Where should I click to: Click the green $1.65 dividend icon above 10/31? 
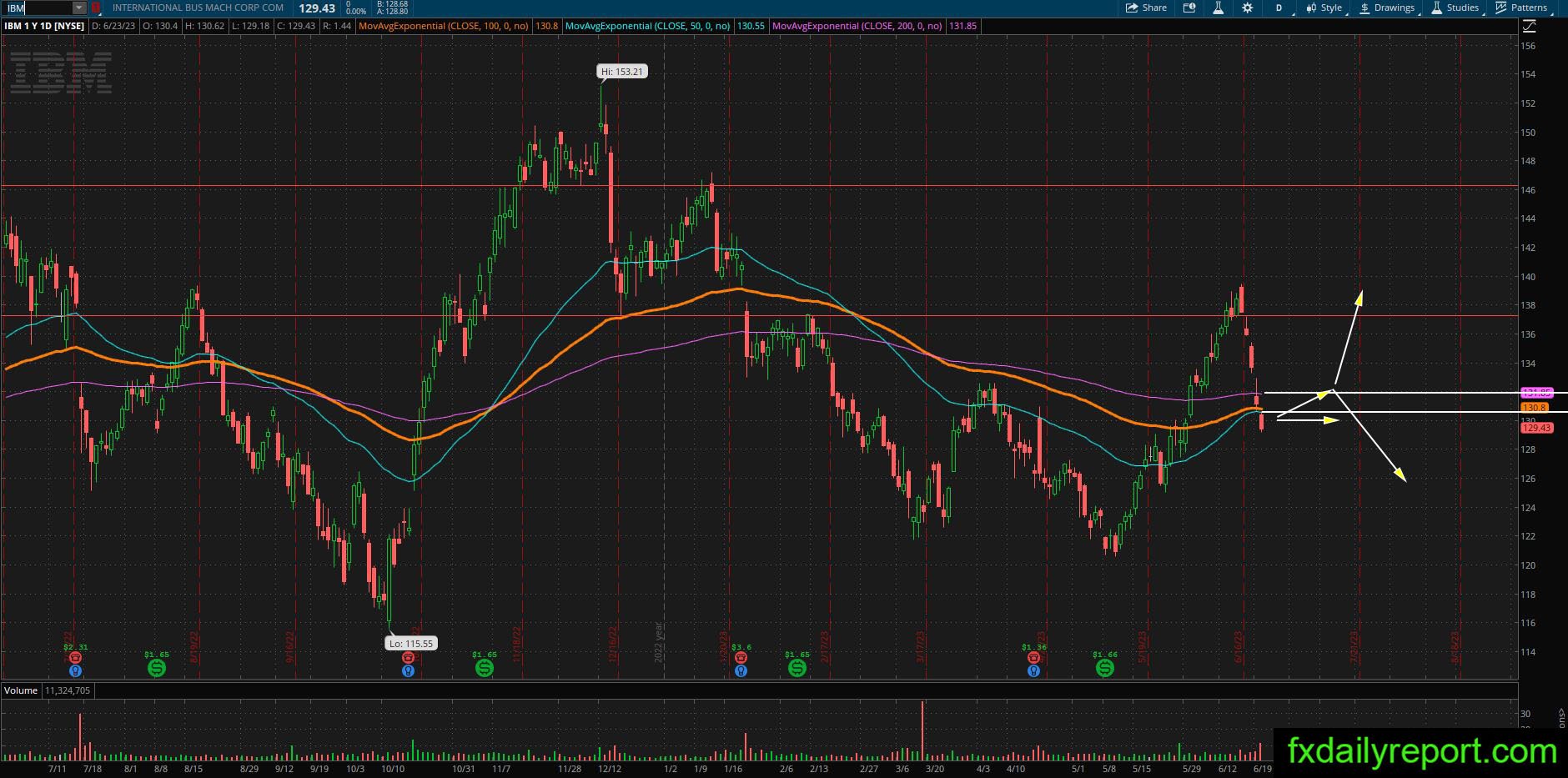(x=484, y=668)
